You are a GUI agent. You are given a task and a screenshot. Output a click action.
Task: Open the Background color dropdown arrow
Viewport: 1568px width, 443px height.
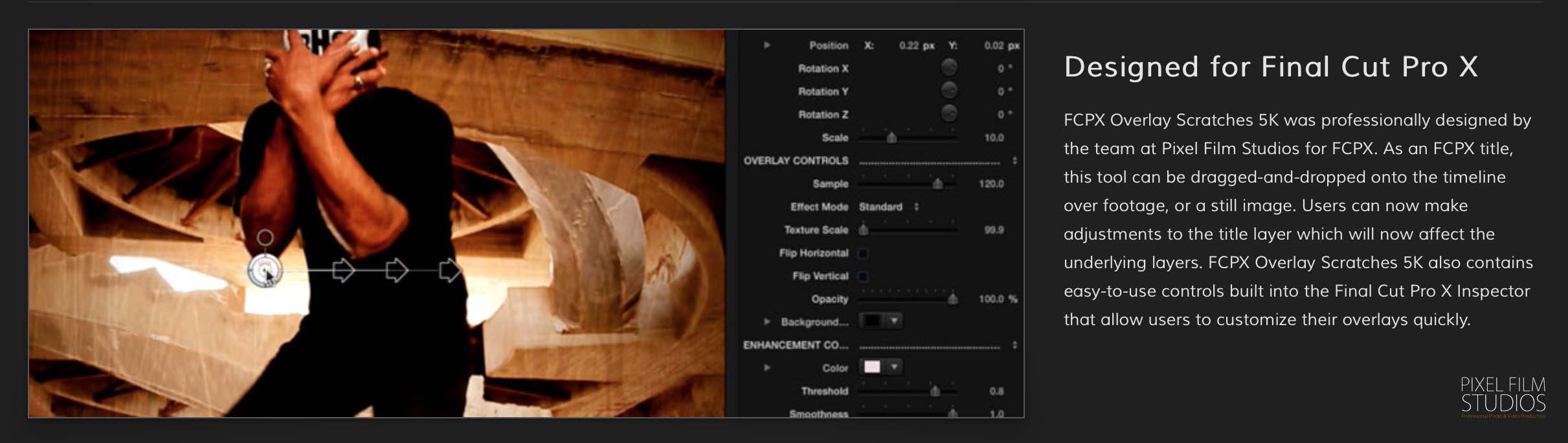tap(894, 321)
